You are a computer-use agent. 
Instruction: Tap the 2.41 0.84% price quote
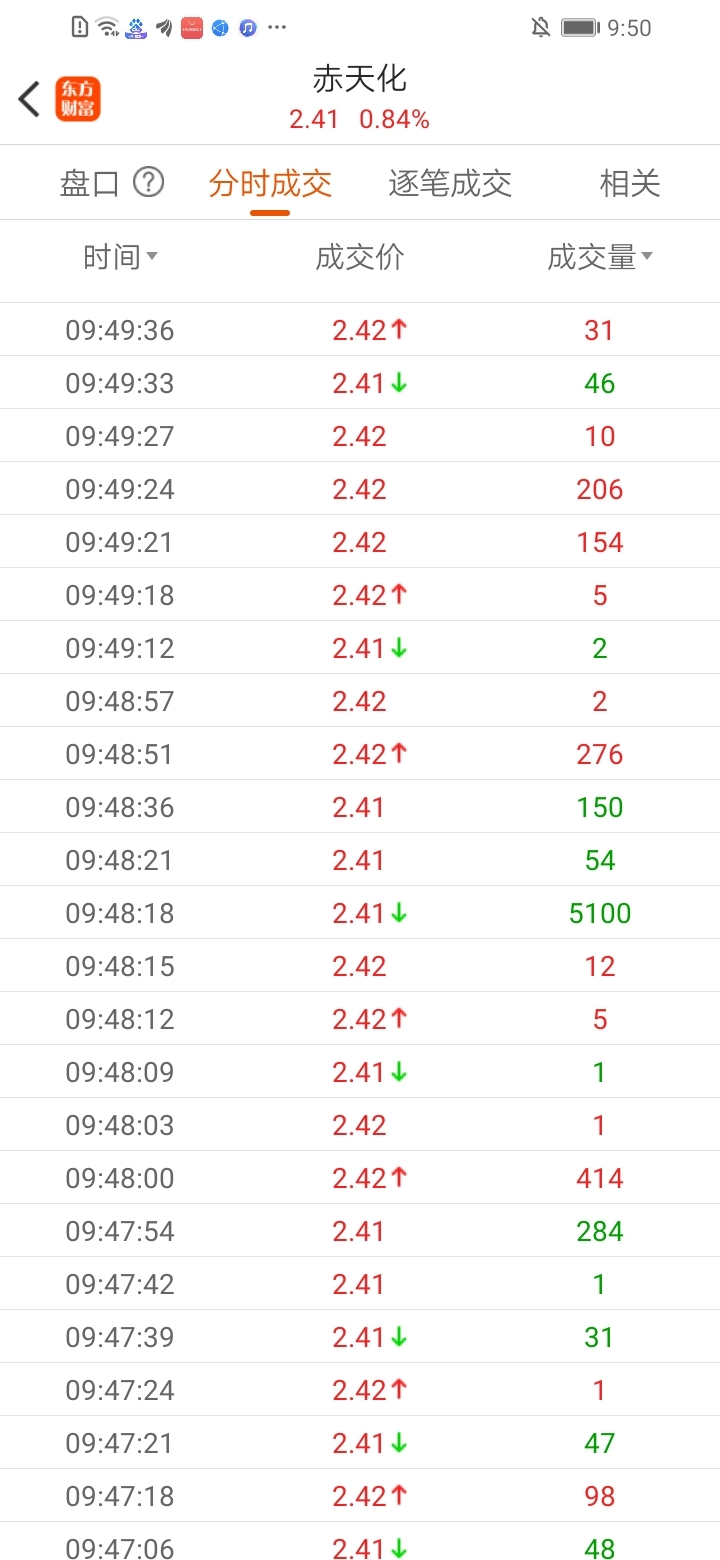click(360, 120)
